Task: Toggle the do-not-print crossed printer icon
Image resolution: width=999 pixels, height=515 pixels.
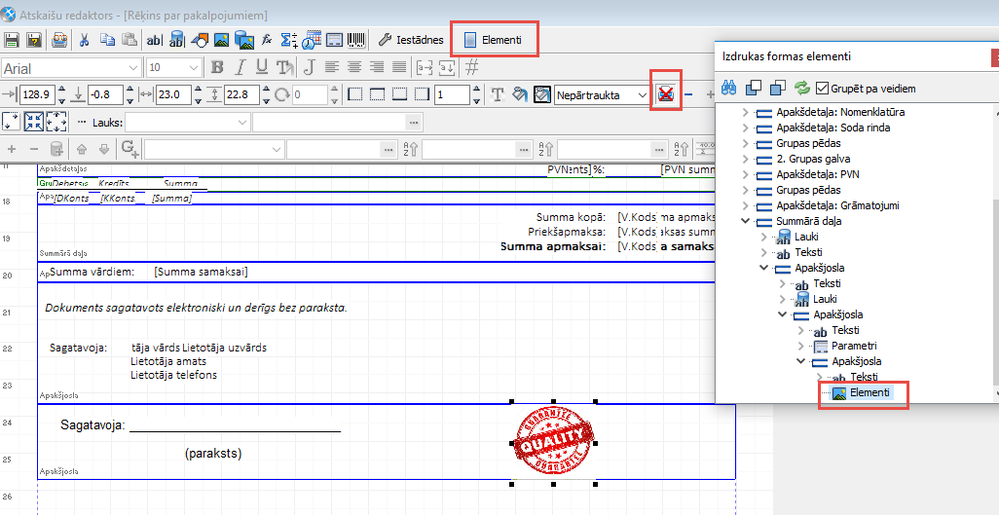Action: coord(666,95)
